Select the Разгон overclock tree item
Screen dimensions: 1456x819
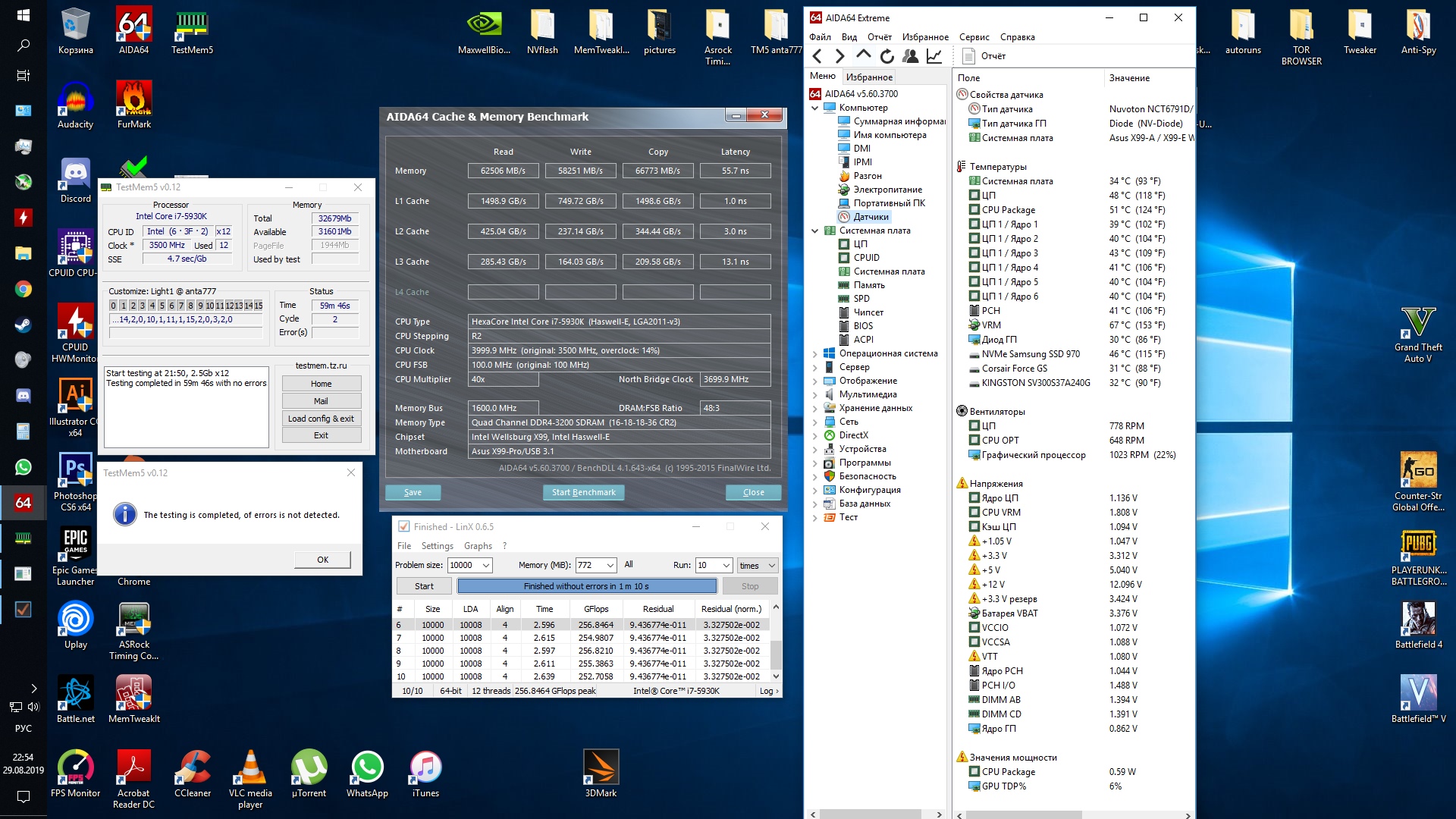pos(867,176)
